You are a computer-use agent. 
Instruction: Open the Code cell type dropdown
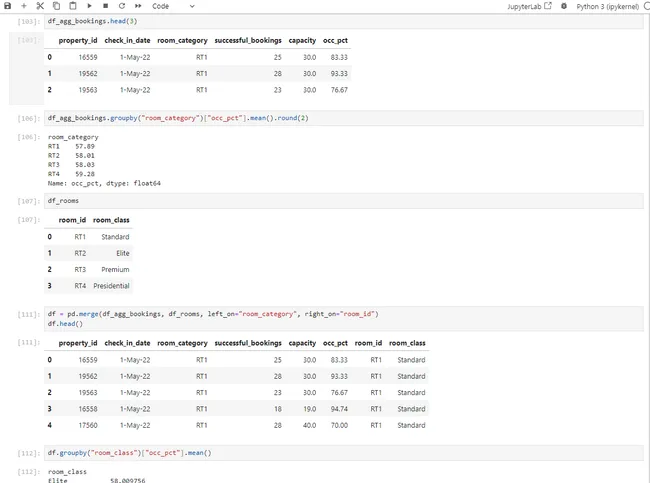pos(173,6)
